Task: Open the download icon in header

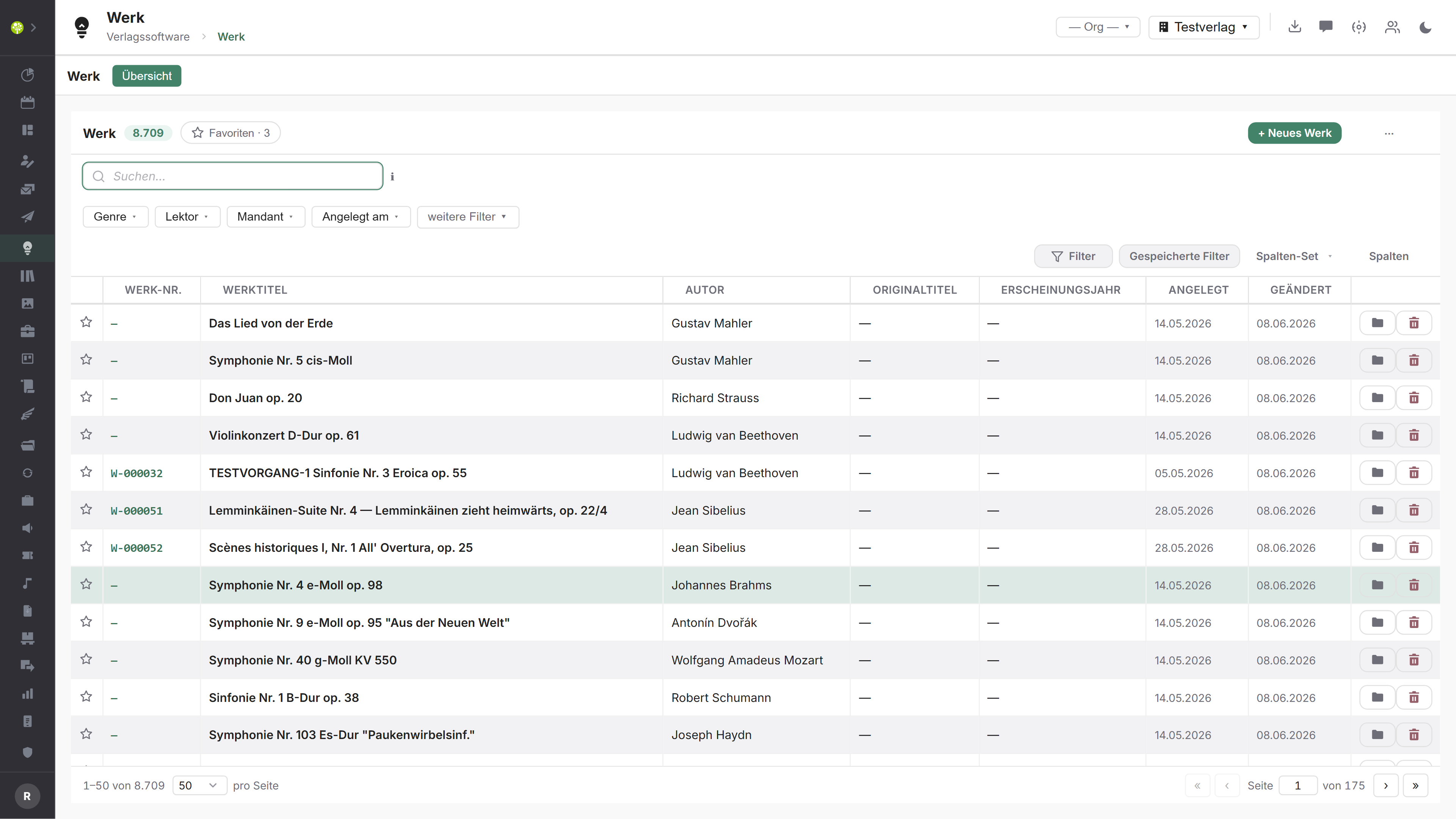Action: coord(1294,27)
